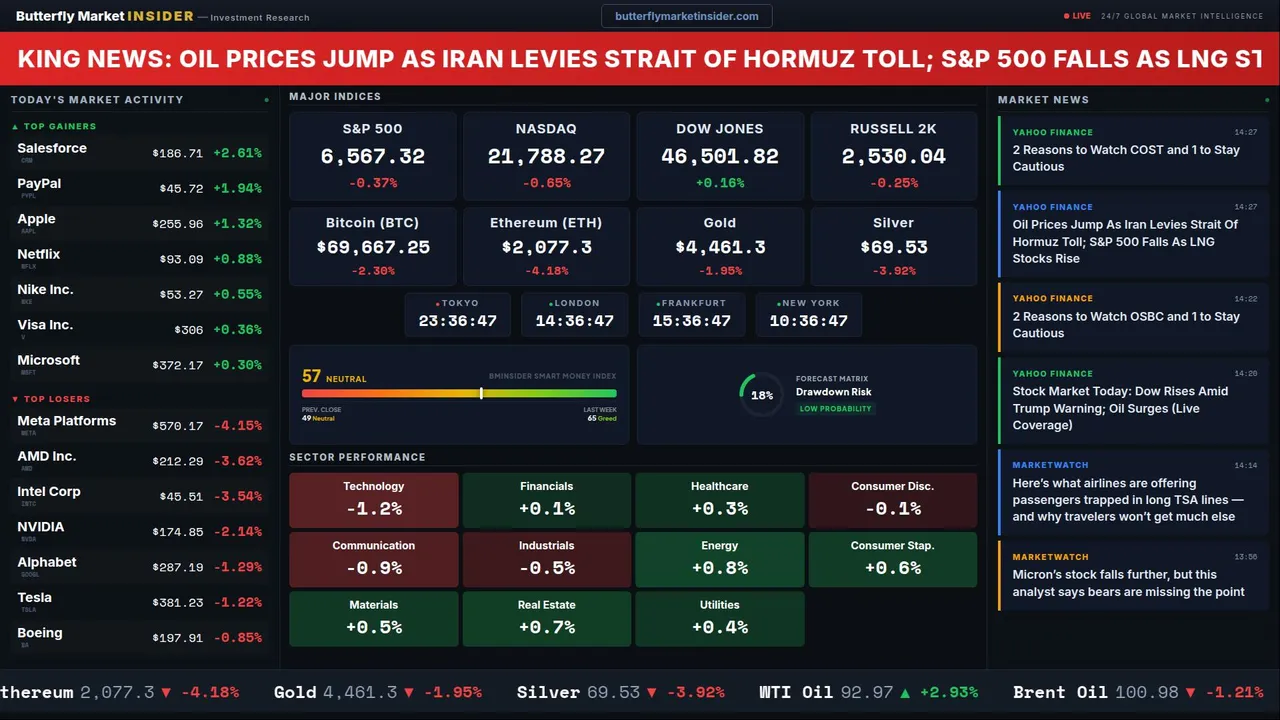The width and height of the screenshot is (1280, 720).
Task: Click the Top Losers red triangle icon
Action: pos(15,399)
